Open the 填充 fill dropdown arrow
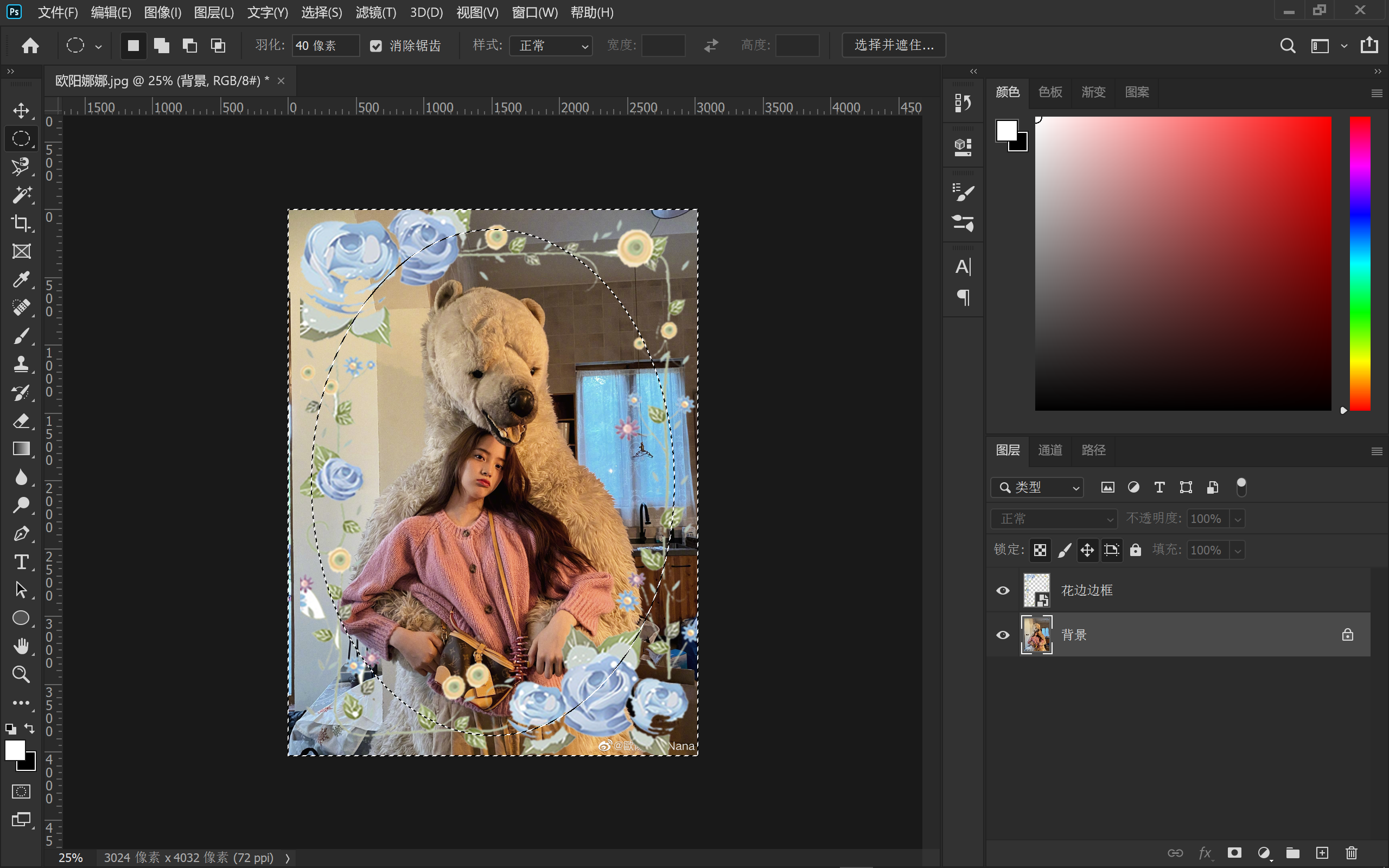 [x=1238, y=550]
